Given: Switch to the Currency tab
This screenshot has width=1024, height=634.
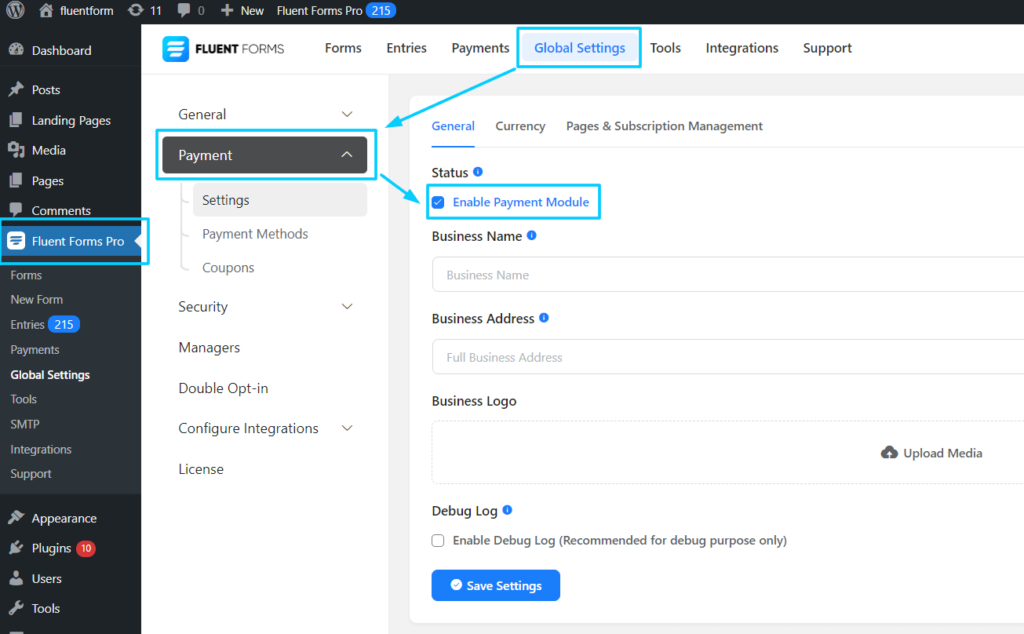Looking at the screenshot, I should click(x=520, y=126).
